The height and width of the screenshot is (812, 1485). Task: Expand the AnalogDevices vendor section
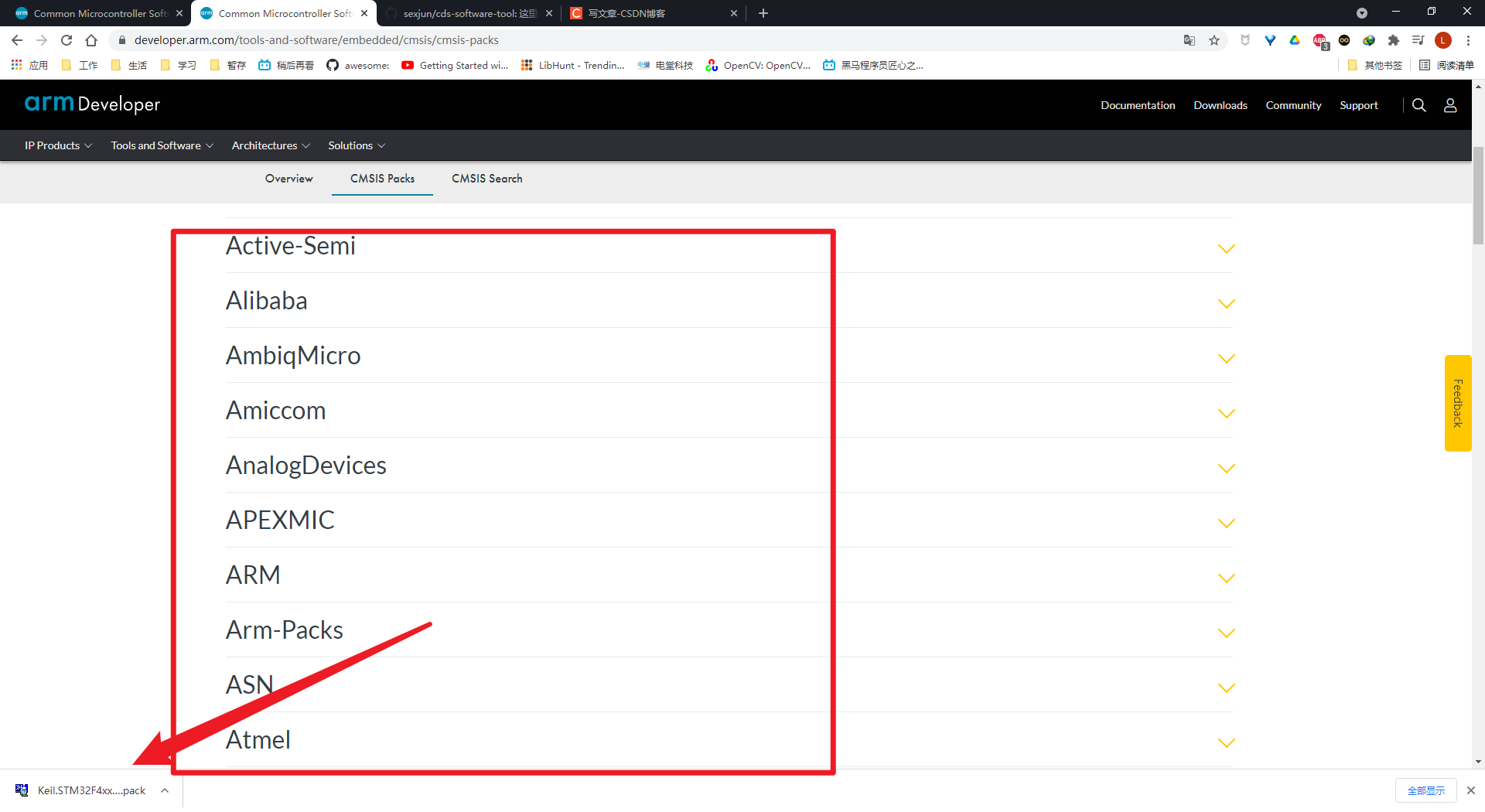[x=1226, y=469]
